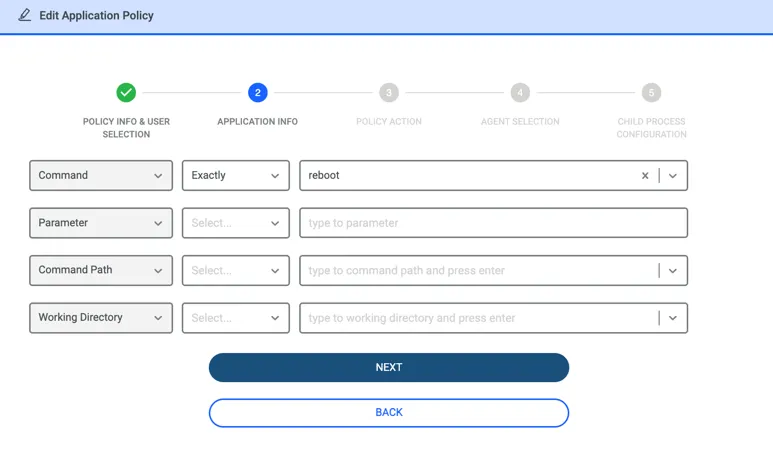773x470 pixels.
Task: Open the Working Directory type dropdown
Action: click(x=101, y=318)
